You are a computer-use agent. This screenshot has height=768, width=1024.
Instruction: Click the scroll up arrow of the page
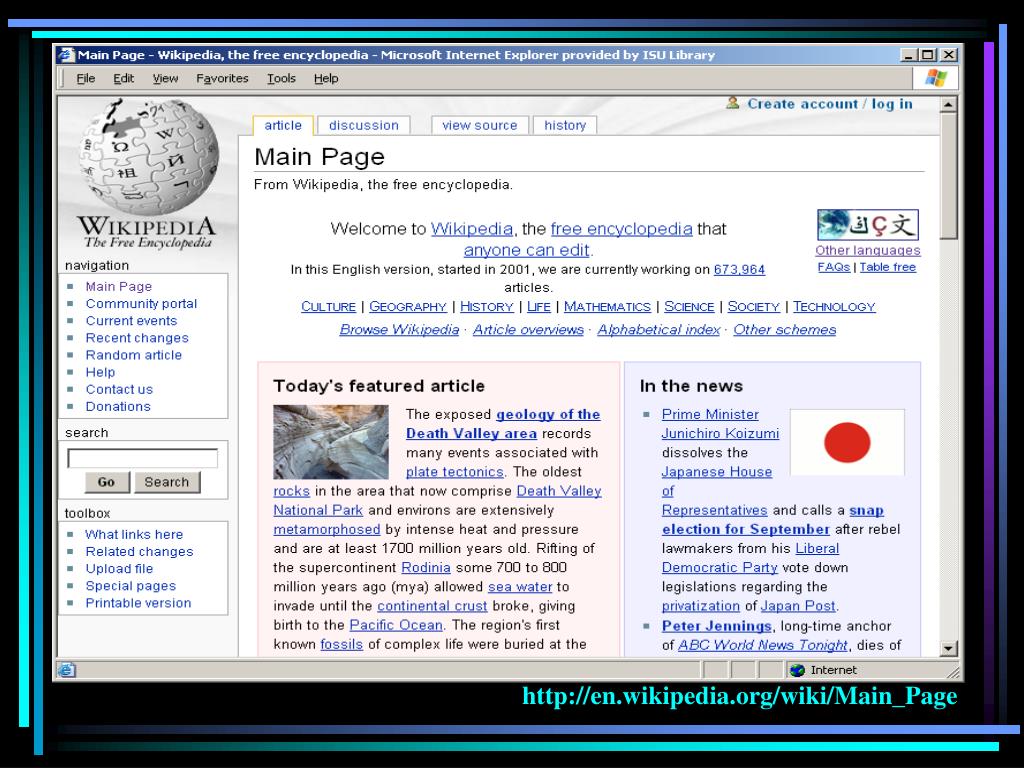pyautogui.click(x=948, y=104)
